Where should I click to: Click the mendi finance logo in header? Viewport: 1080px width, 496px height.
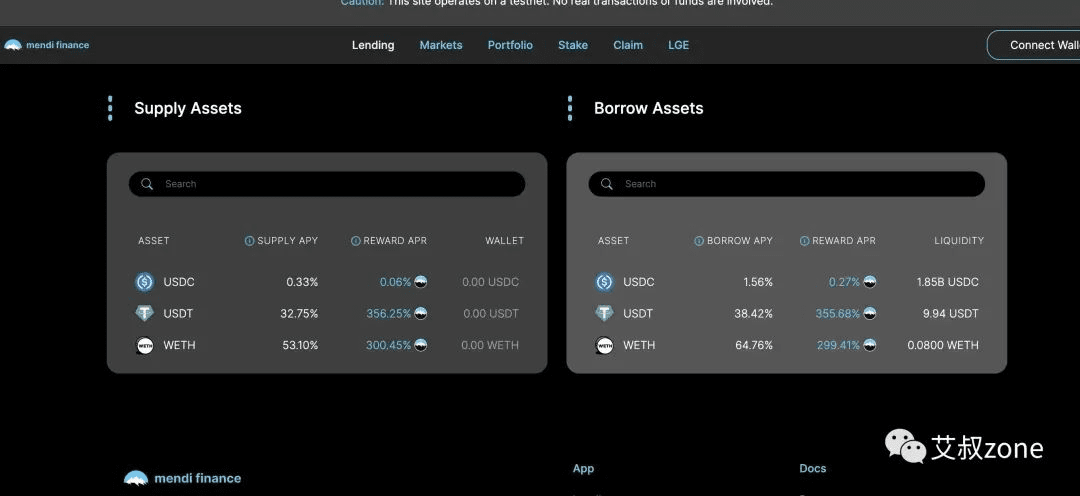click(x=47, y=45)
